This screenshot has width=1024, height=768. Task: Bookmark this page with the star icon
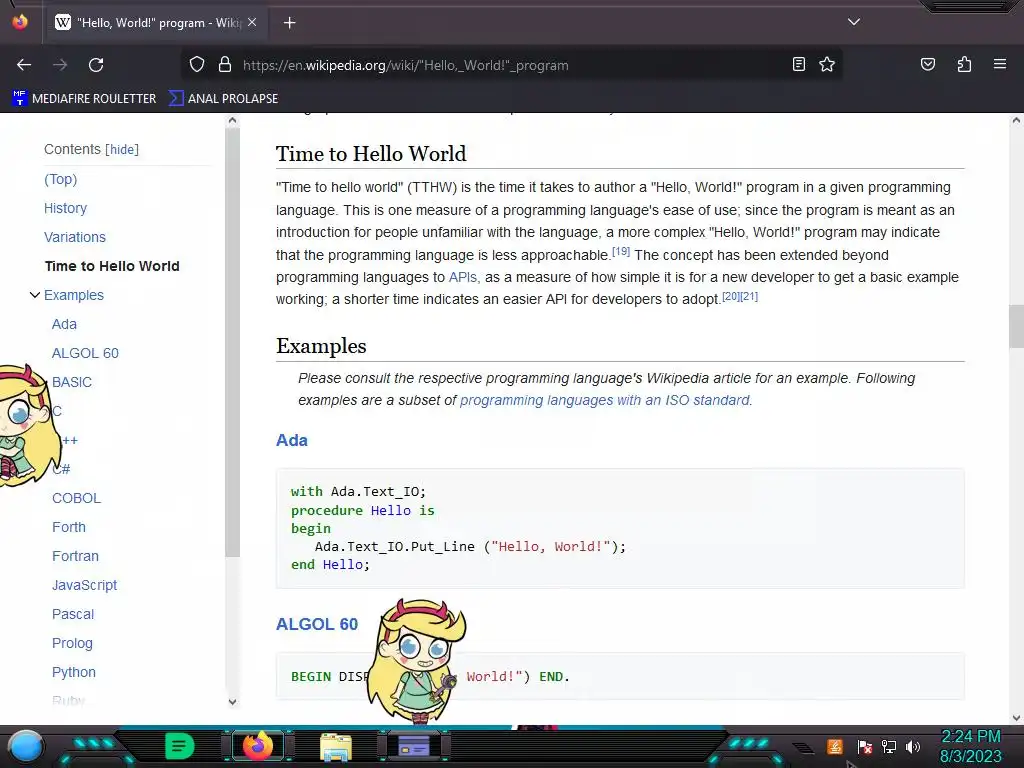click(827, 64)
